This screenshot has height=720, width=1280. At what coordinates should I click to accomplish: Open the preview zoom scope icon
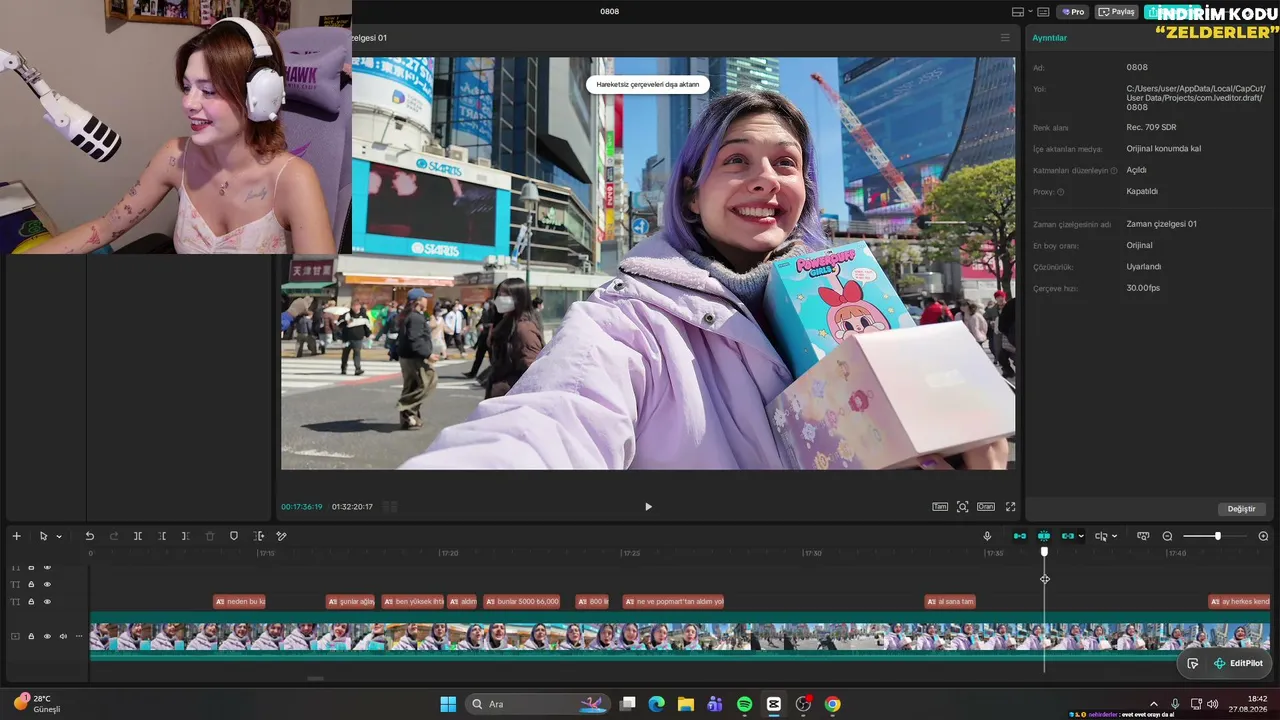pyautogui.click(x=963, y=507)
